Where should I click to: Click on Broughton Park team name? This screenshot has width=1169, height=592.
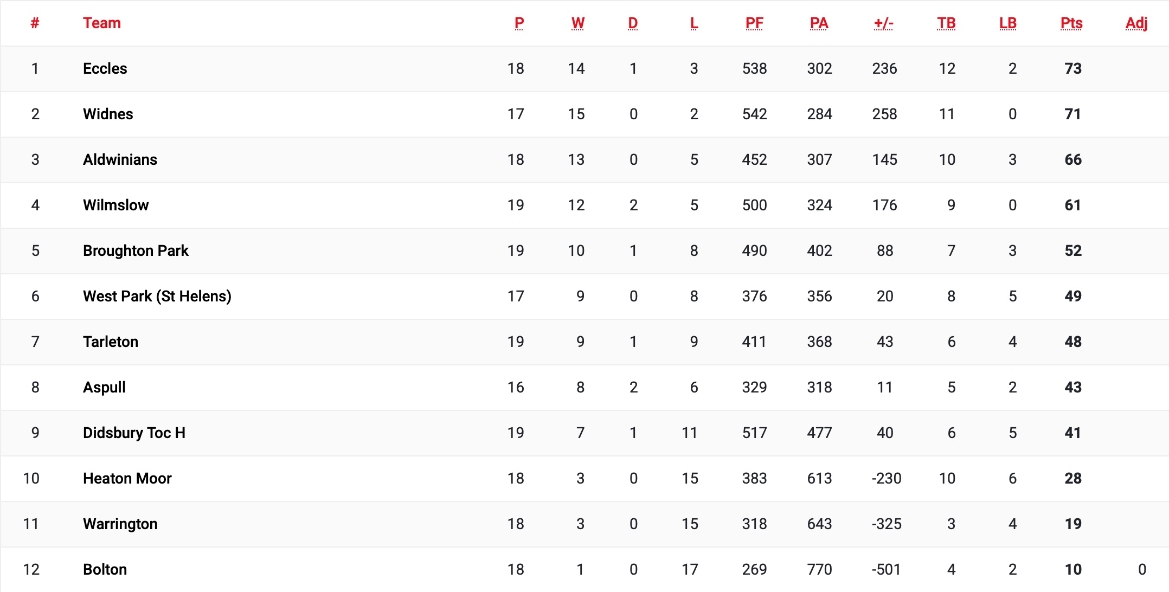[136, 251]
